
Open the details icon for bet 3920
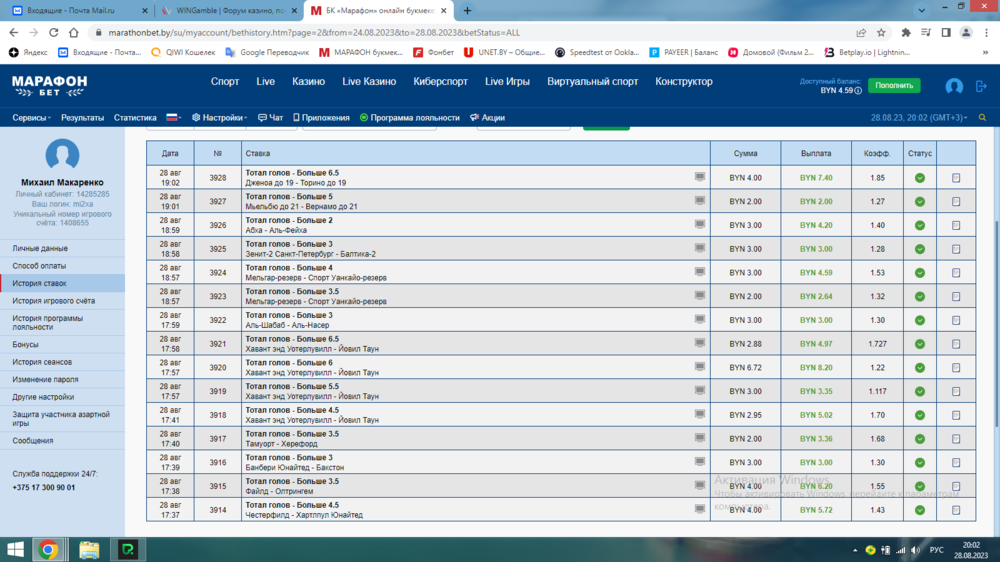[956, 368]
